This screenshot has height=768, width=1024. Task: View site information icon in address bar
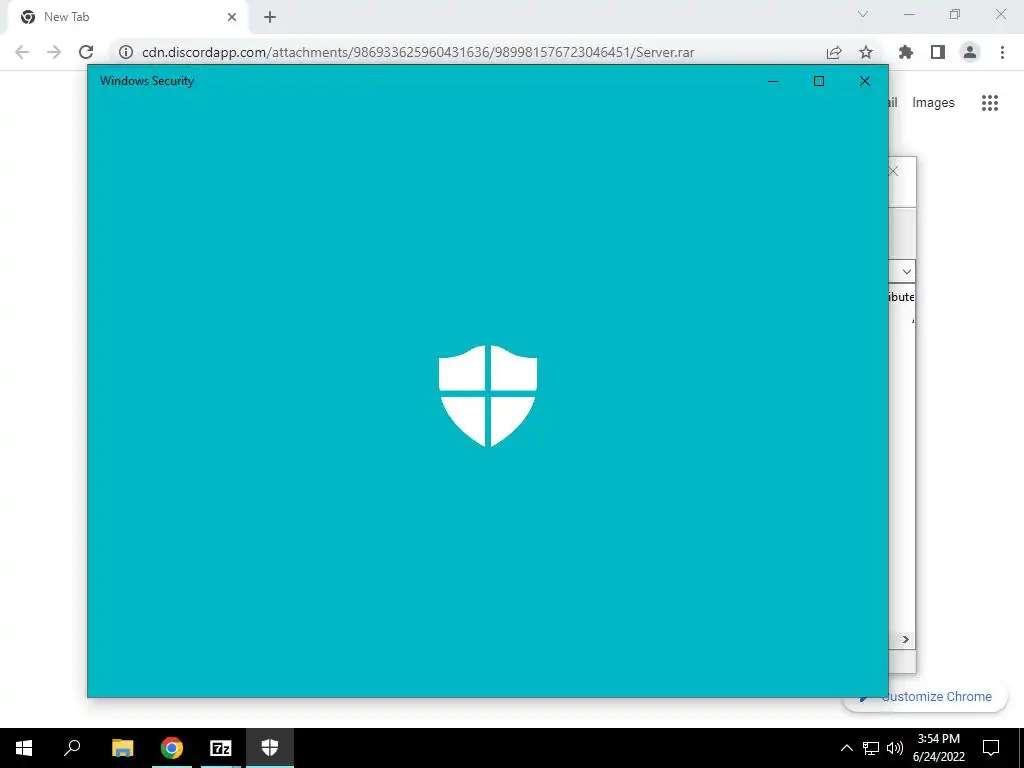(126, 52)
